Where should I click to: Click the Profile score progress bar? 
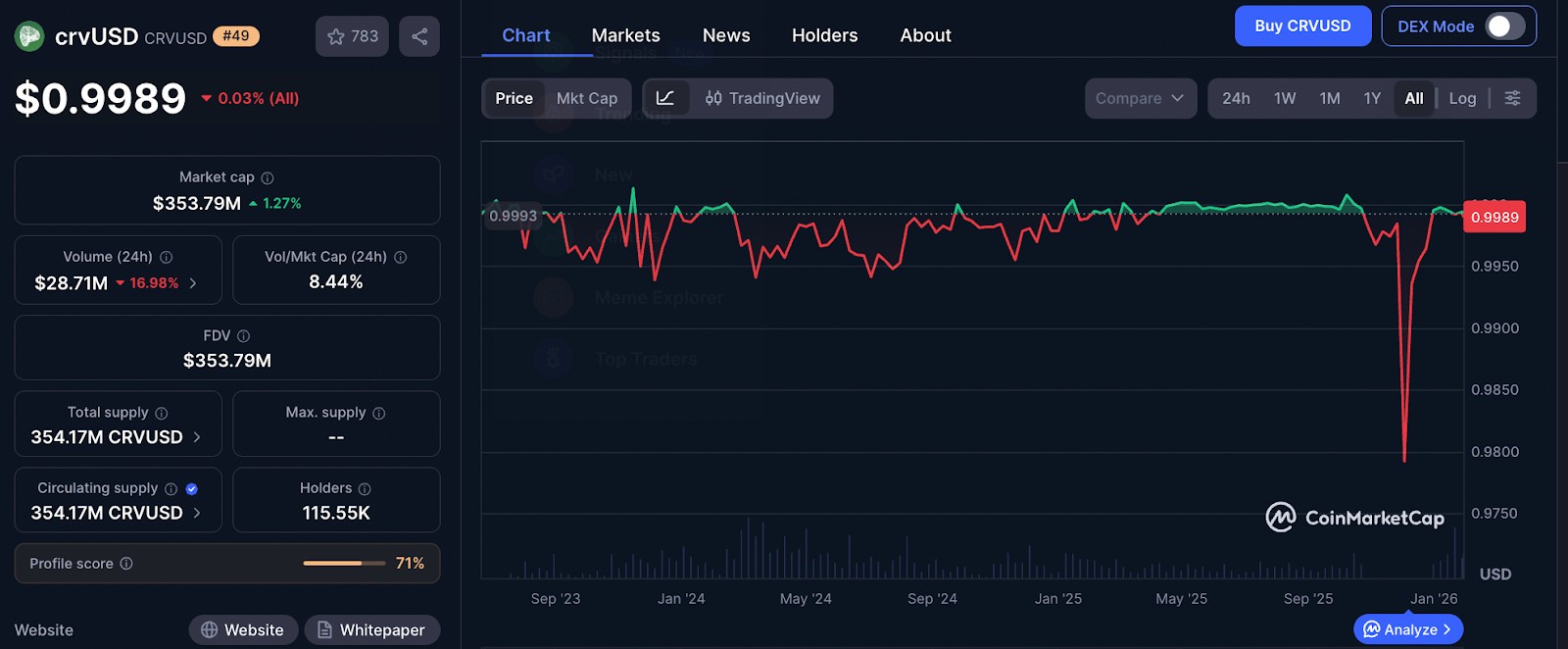(344, 564)
